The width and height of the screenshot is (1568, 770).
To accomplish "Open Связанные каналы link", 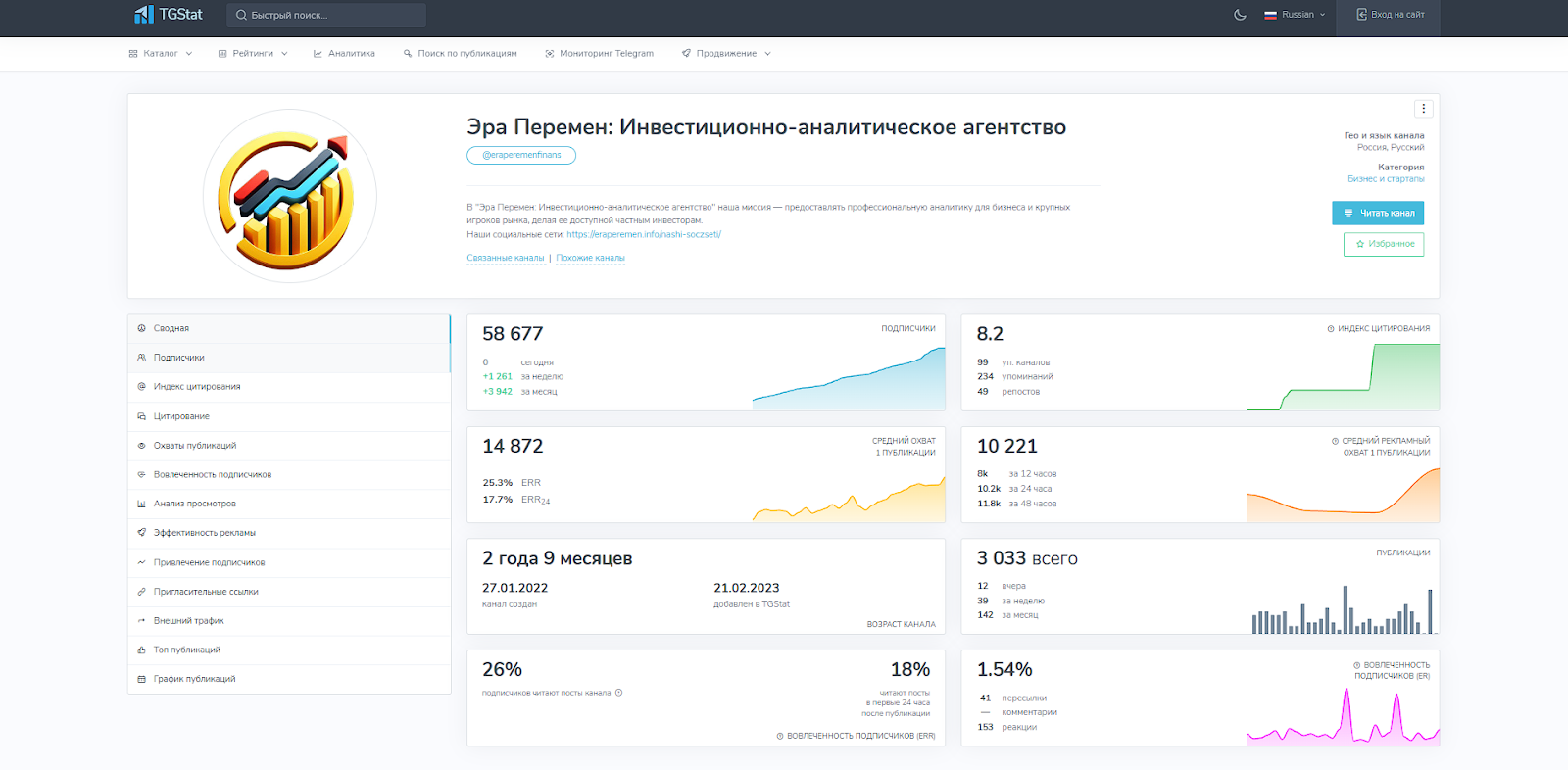I will pos(506,258).
